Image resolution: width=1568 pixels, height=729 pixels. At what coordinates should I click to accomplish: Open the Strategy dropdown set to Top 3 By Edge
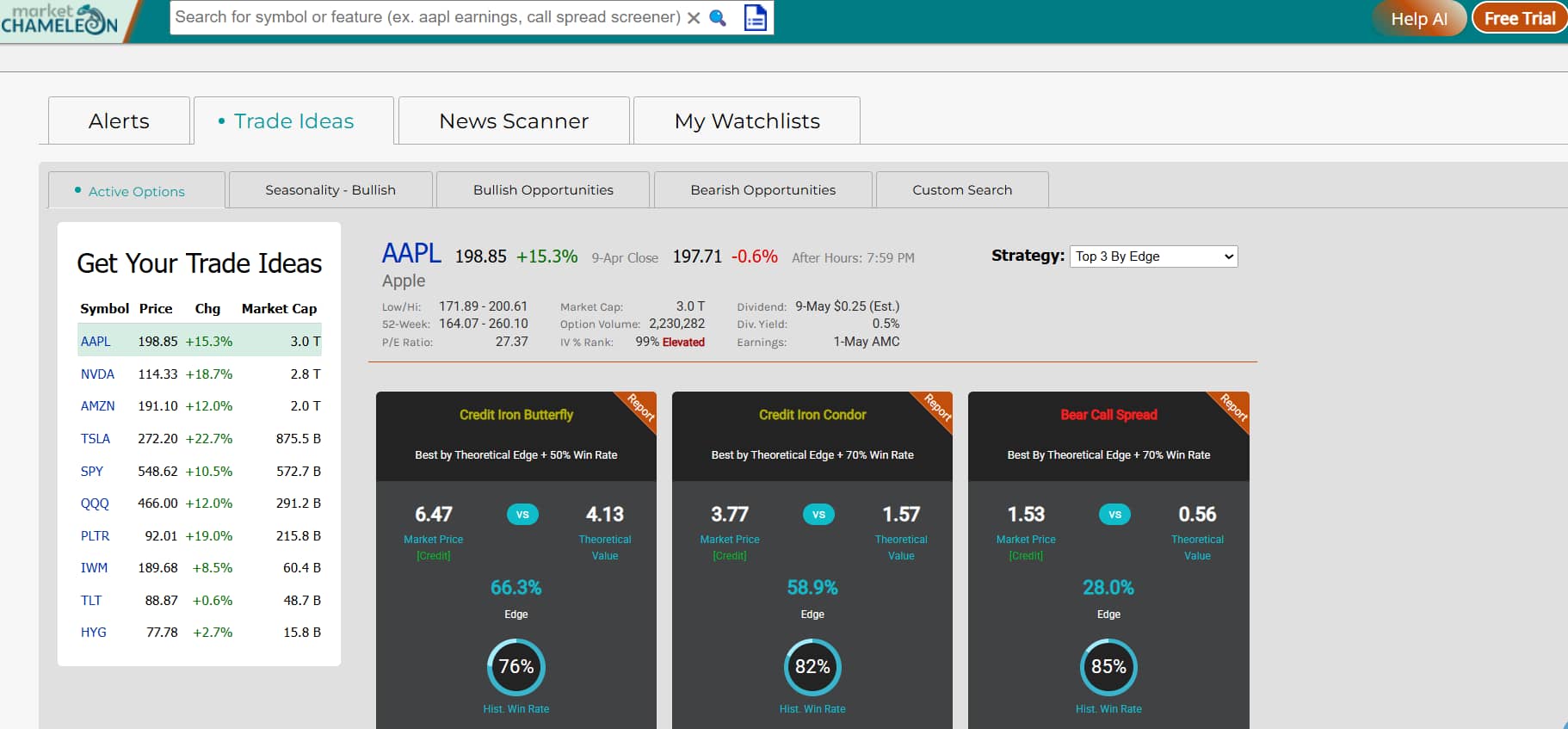click(x=1153, y=256)
